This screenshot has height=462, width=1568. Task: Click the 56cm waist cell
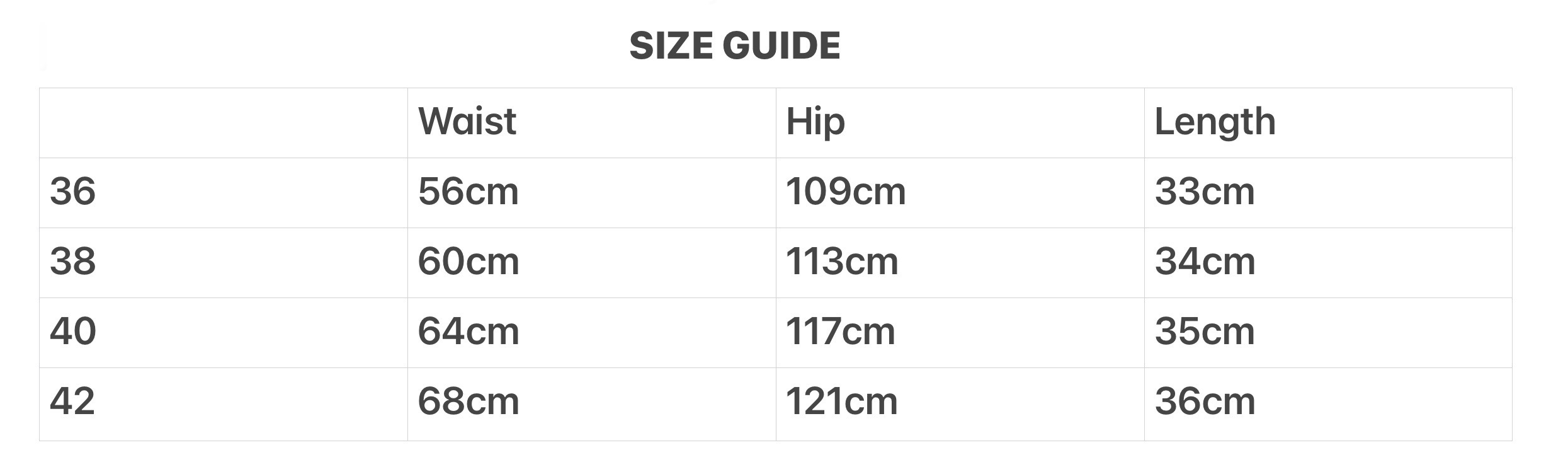[x=468, y=191]
